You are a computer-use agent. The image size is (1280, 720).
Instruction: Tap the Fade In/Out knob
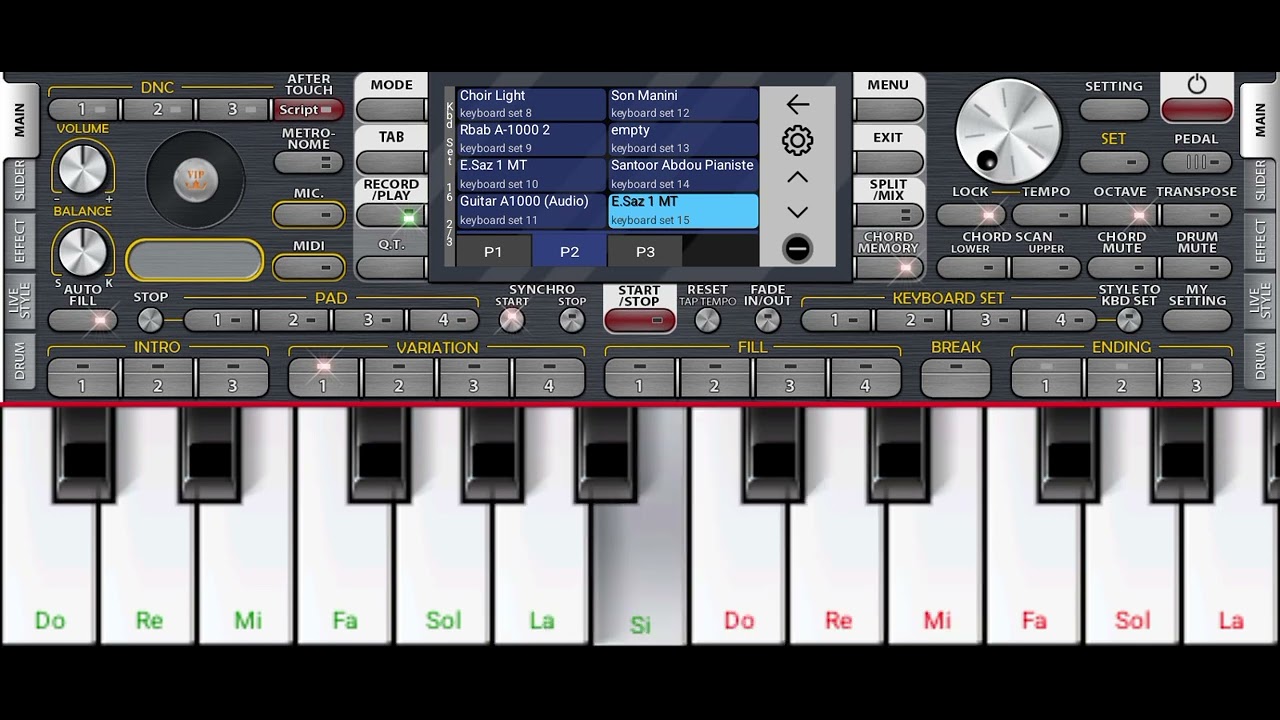coord(767,320)
